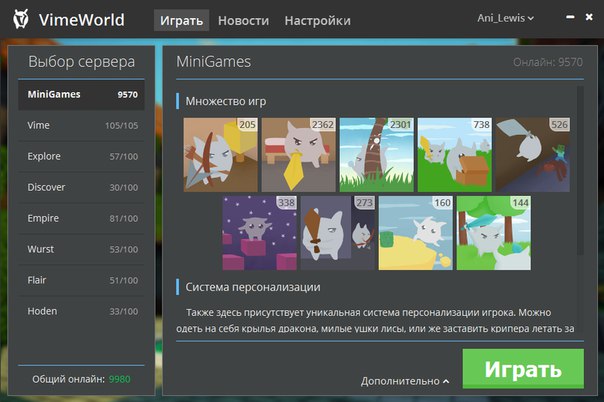
Task: Open the zombie game tile showing 526
Action: point(533,155)
